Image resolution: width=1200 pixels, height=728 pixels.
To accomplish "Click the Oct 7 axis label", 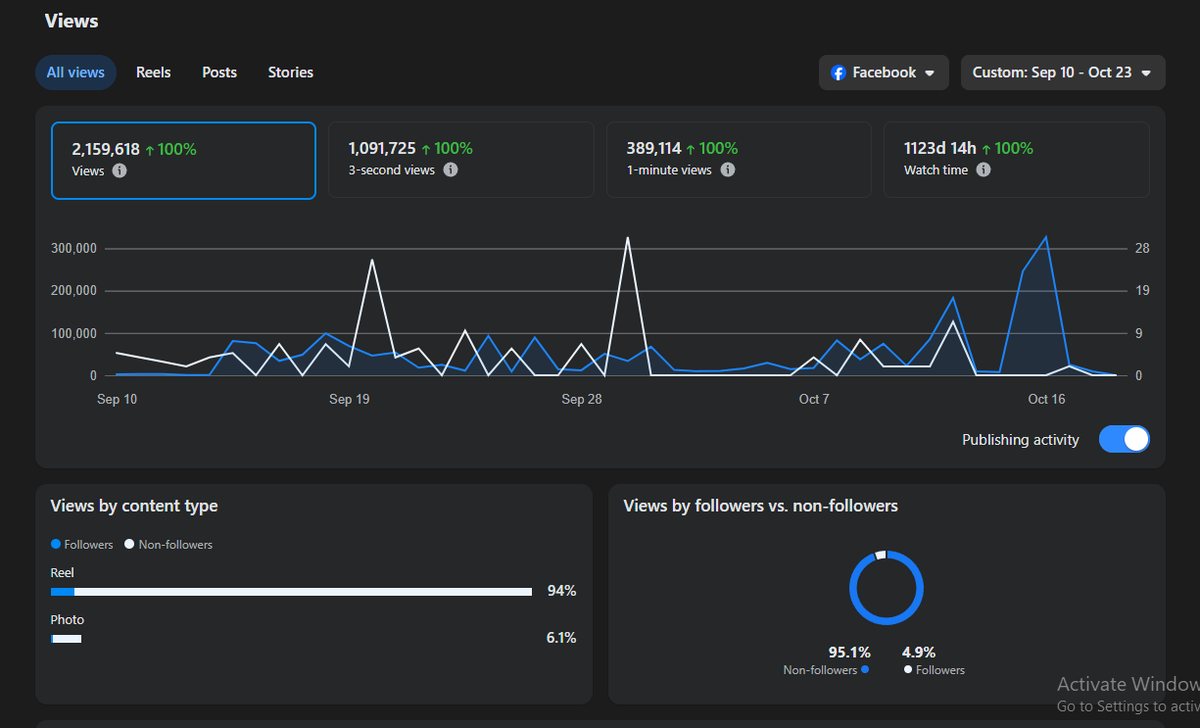I will [814, 399].
